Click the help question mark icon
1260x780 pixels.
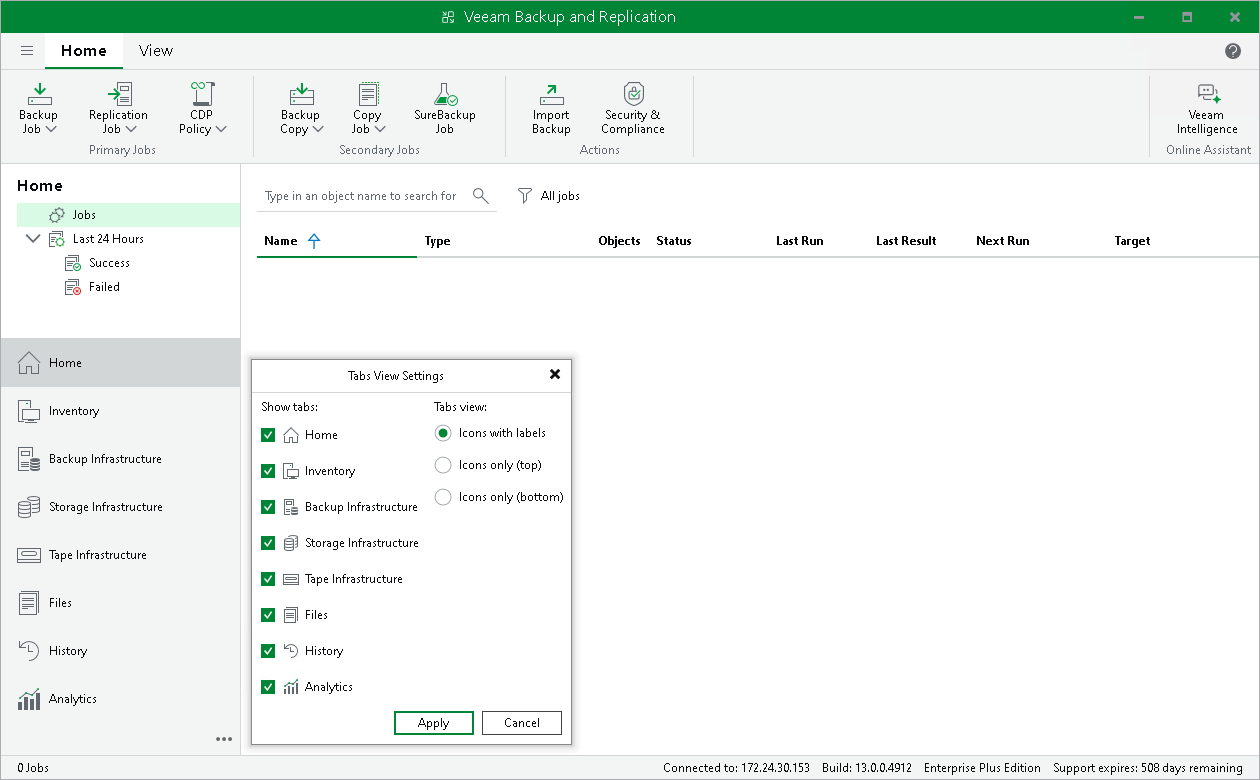coord(1233,51)
